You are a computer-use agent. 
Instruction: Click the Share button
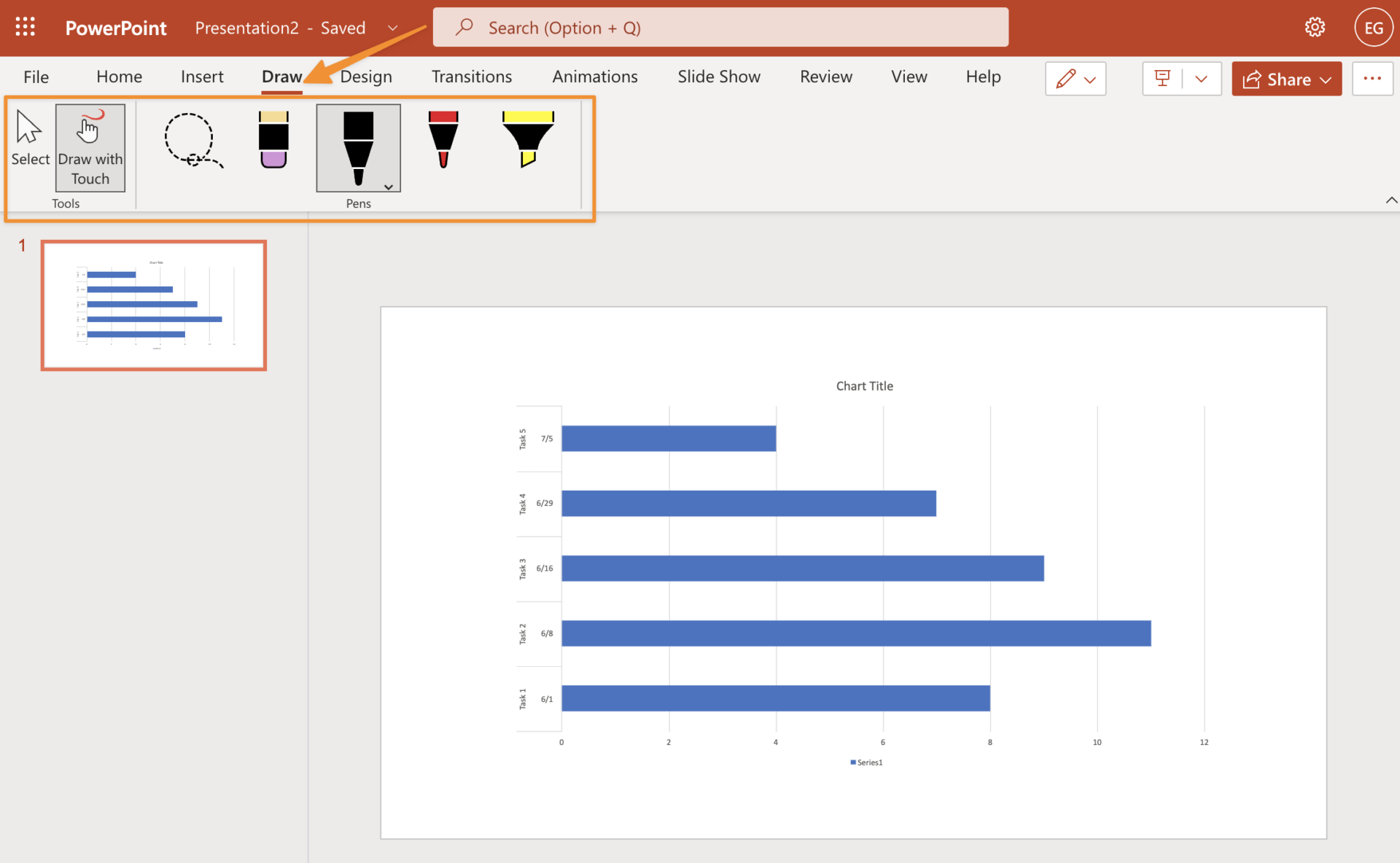[x=1286, y=79]
